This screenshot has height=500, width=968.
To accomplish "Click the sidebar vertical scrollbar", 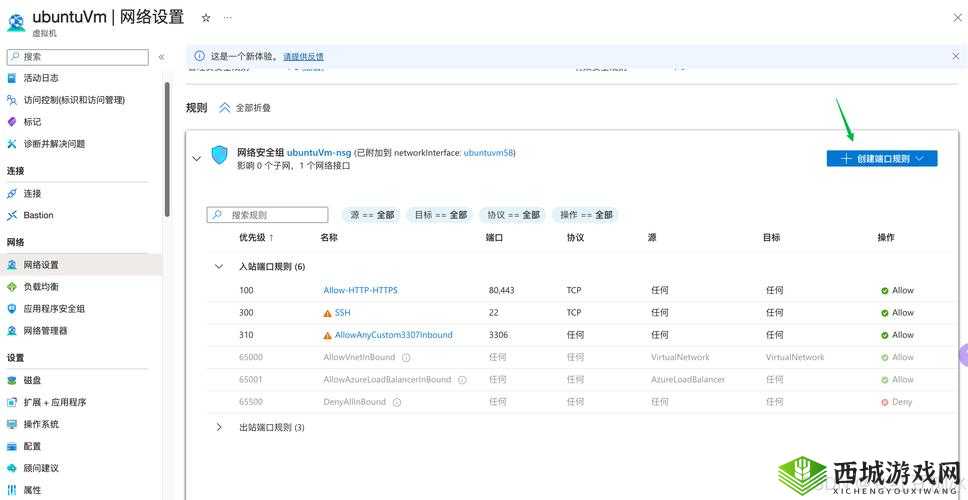I will pos(167,149).
